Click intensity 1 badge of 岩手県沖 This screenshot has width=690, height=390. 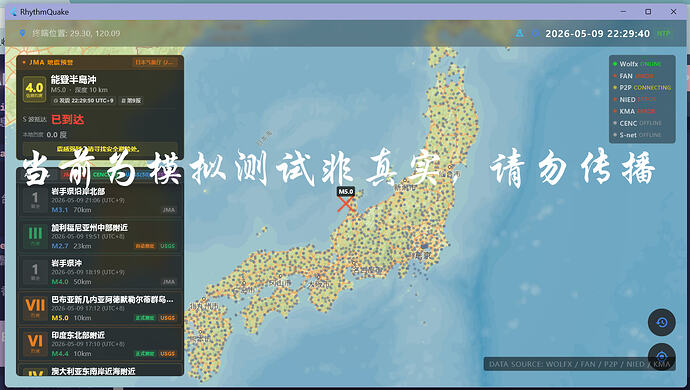click(x=35, y=272)
